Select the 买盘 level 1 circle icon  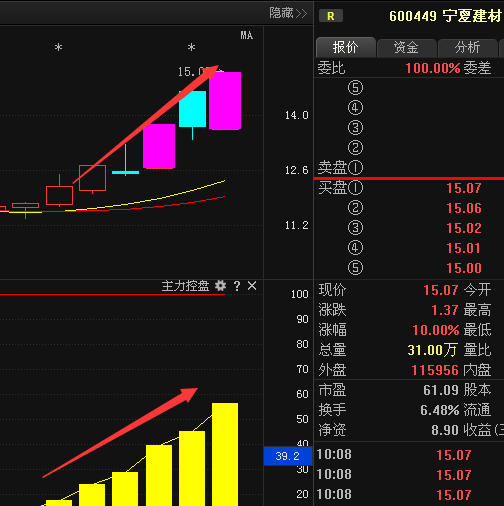(355, 188)
